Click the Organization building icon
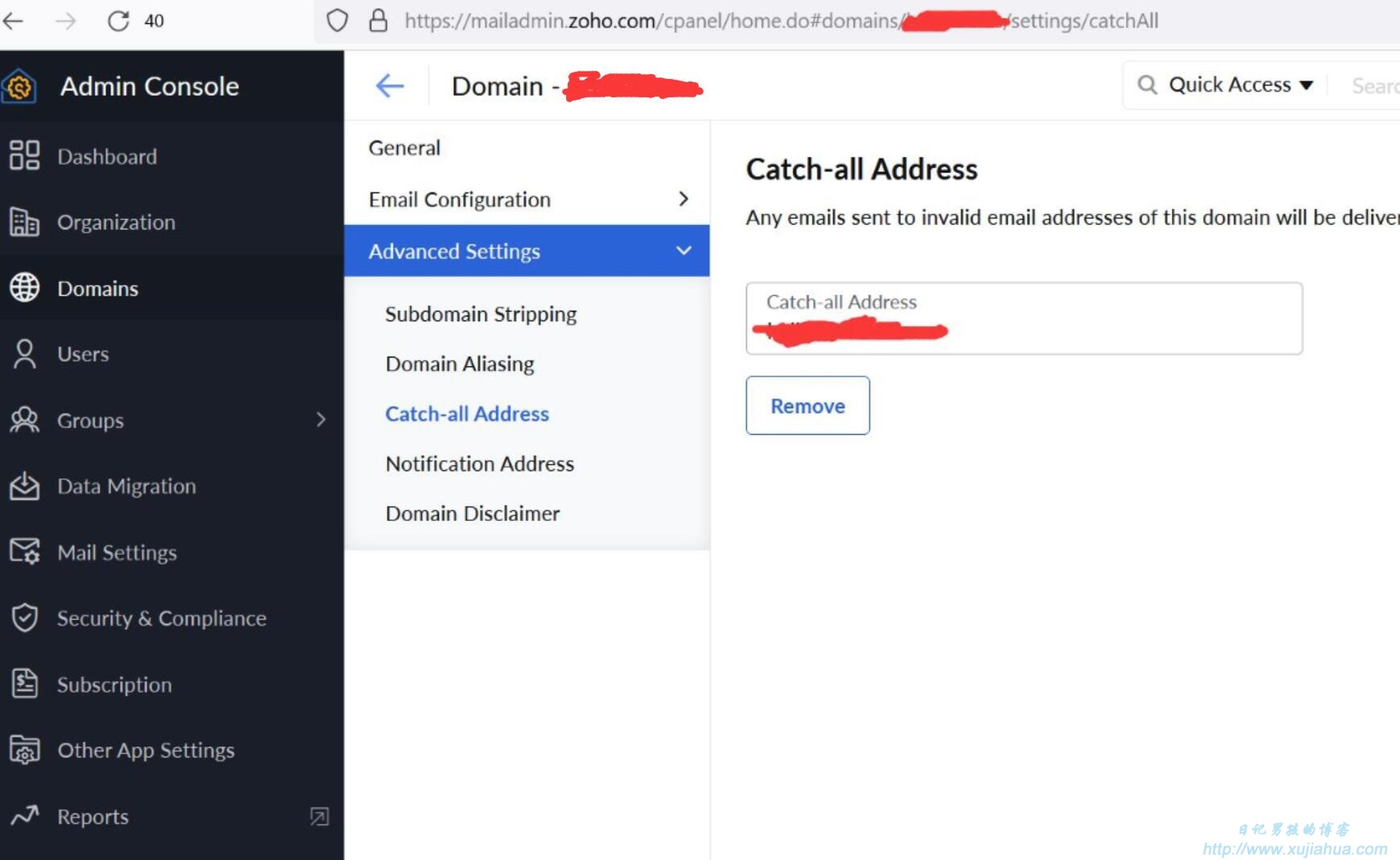The image size is (1400, 860). [x=24, y=221]
